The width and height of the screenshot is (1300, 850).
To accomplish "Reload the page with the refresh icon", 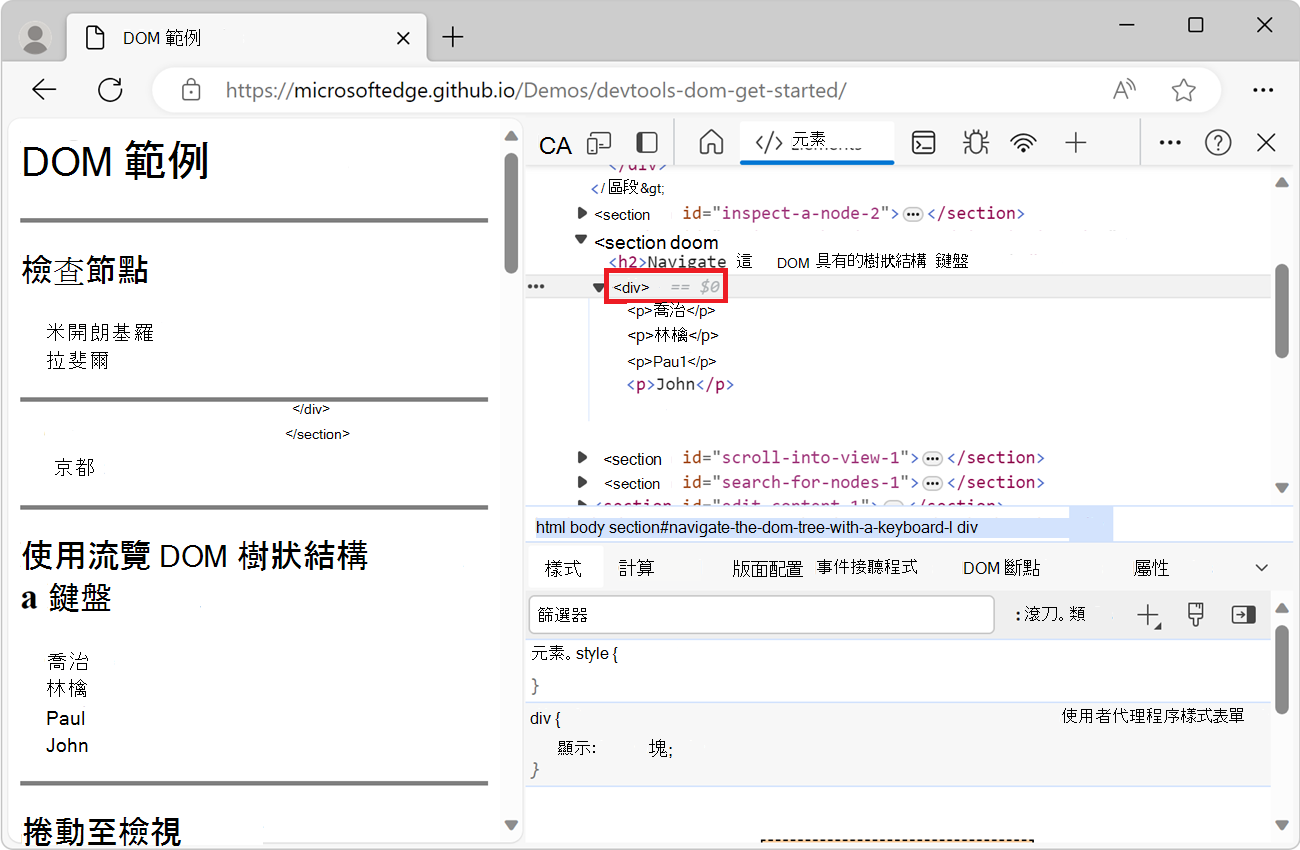I will pos(110,90).
